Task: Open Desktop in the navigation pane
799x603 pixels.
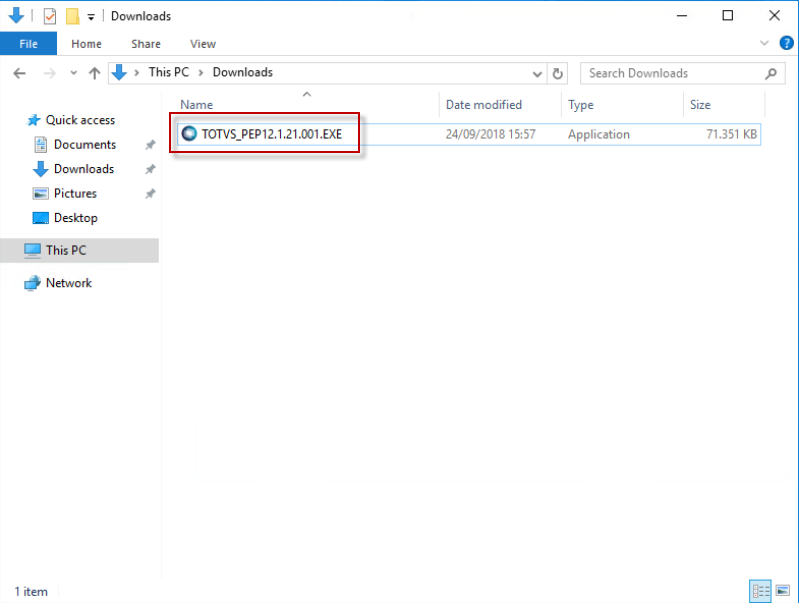Action: (x=75, y=218)
